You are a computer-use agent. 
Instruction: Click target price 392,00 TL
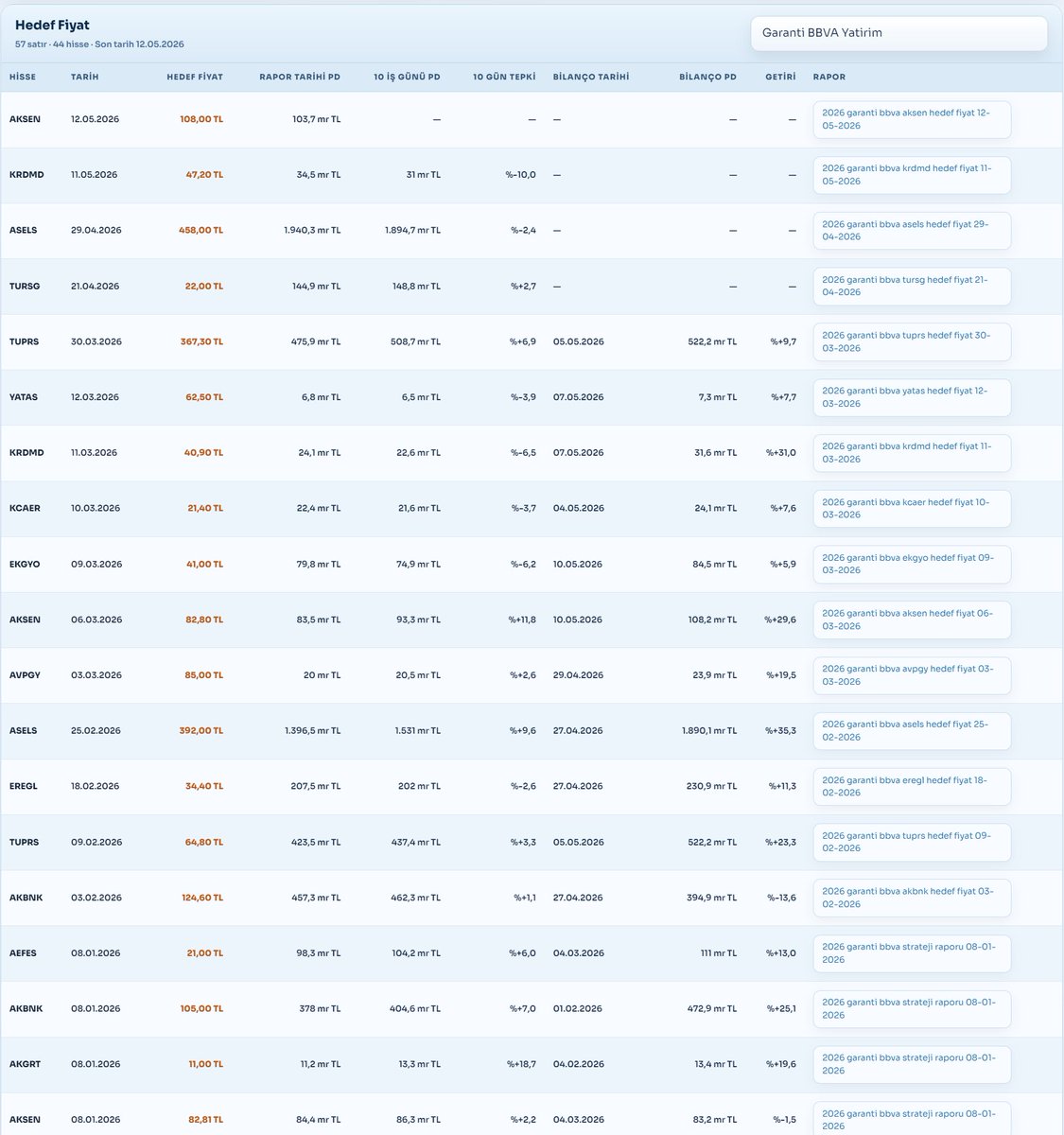coord(201,731)
